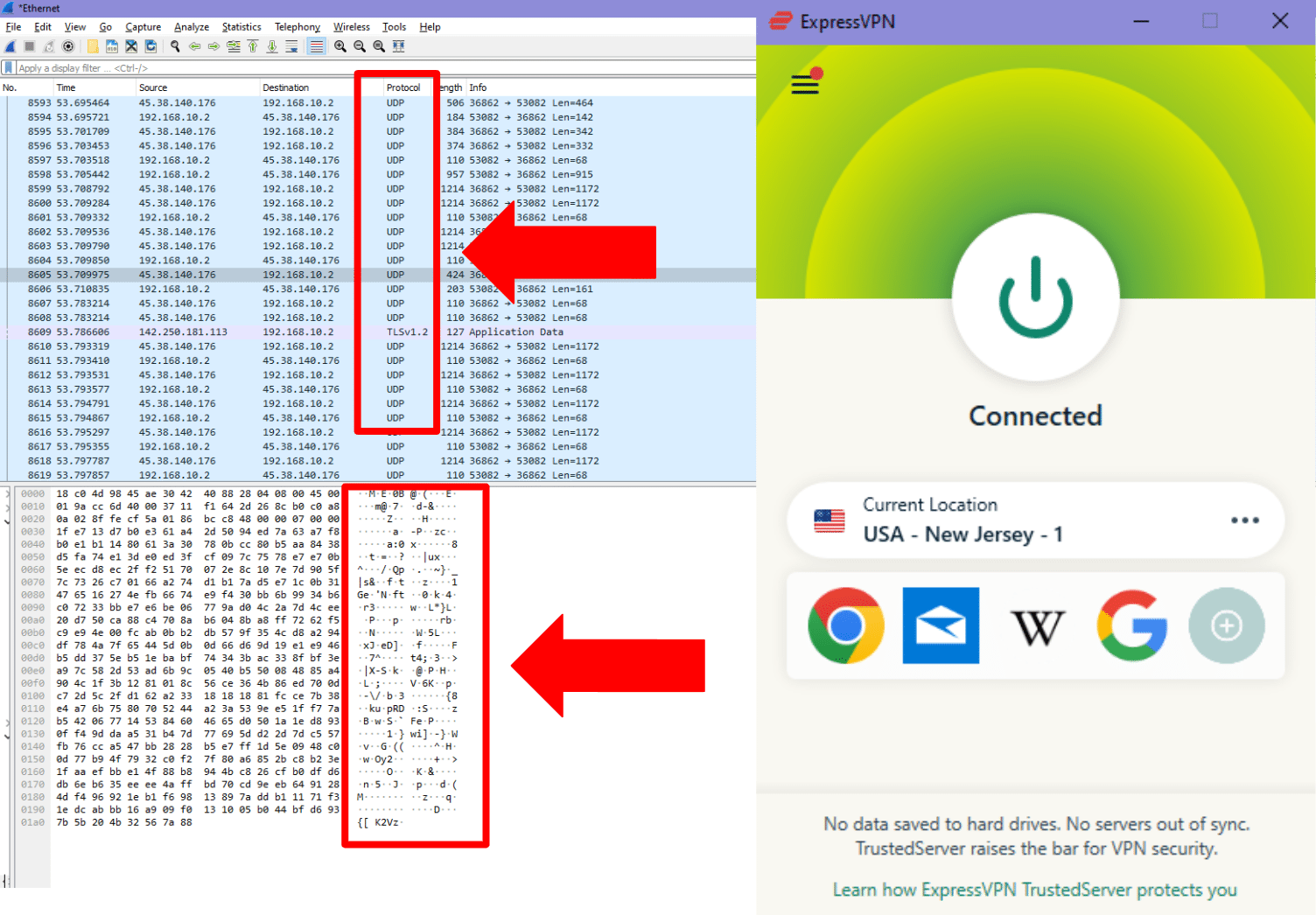
Task: Open capture options gear icon
Action: (68, 46)
